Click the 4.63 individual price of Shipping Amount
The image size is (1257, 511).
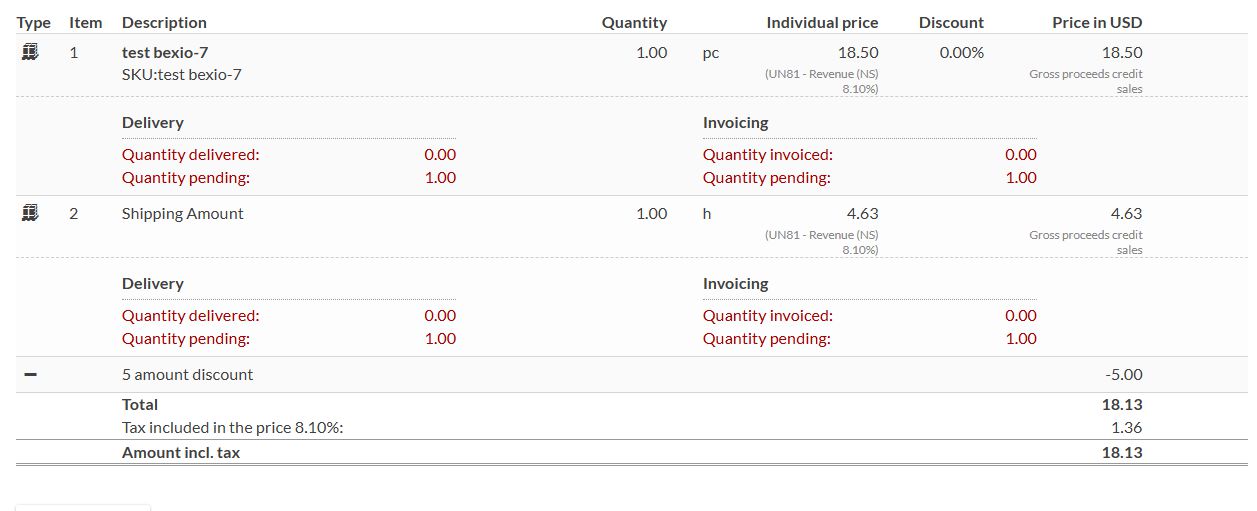click(862, 213)
